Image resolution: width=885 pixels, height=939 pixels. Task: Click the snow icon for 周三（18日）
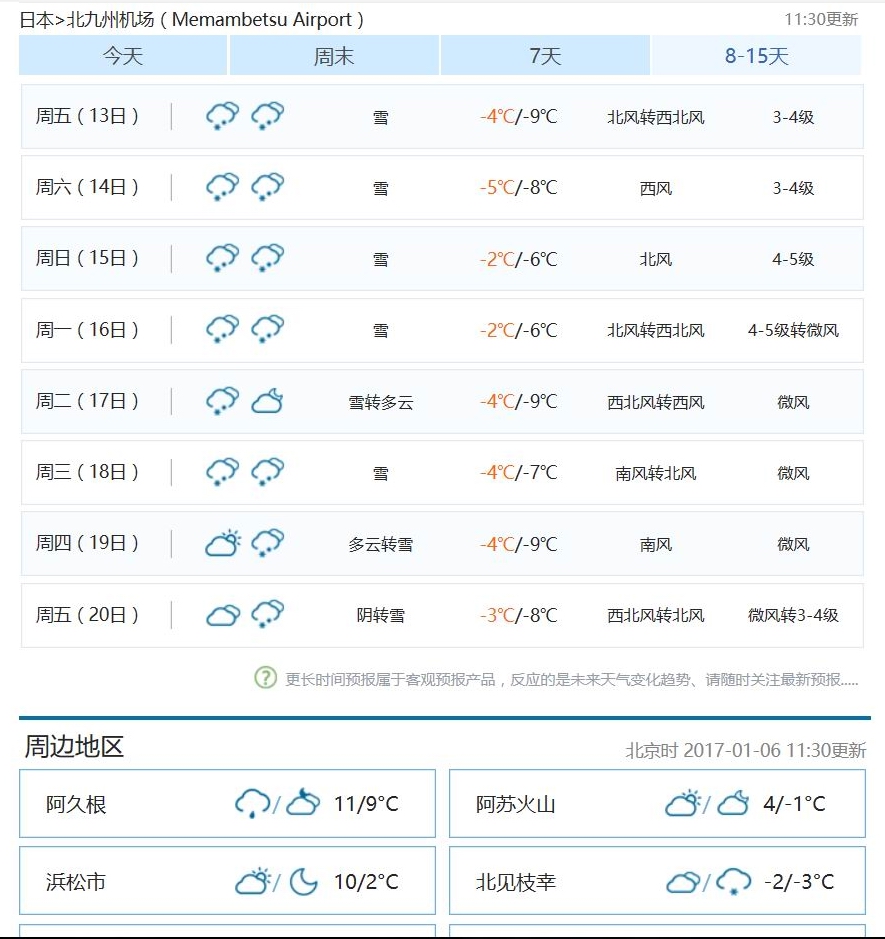click(x=220, y=471)
